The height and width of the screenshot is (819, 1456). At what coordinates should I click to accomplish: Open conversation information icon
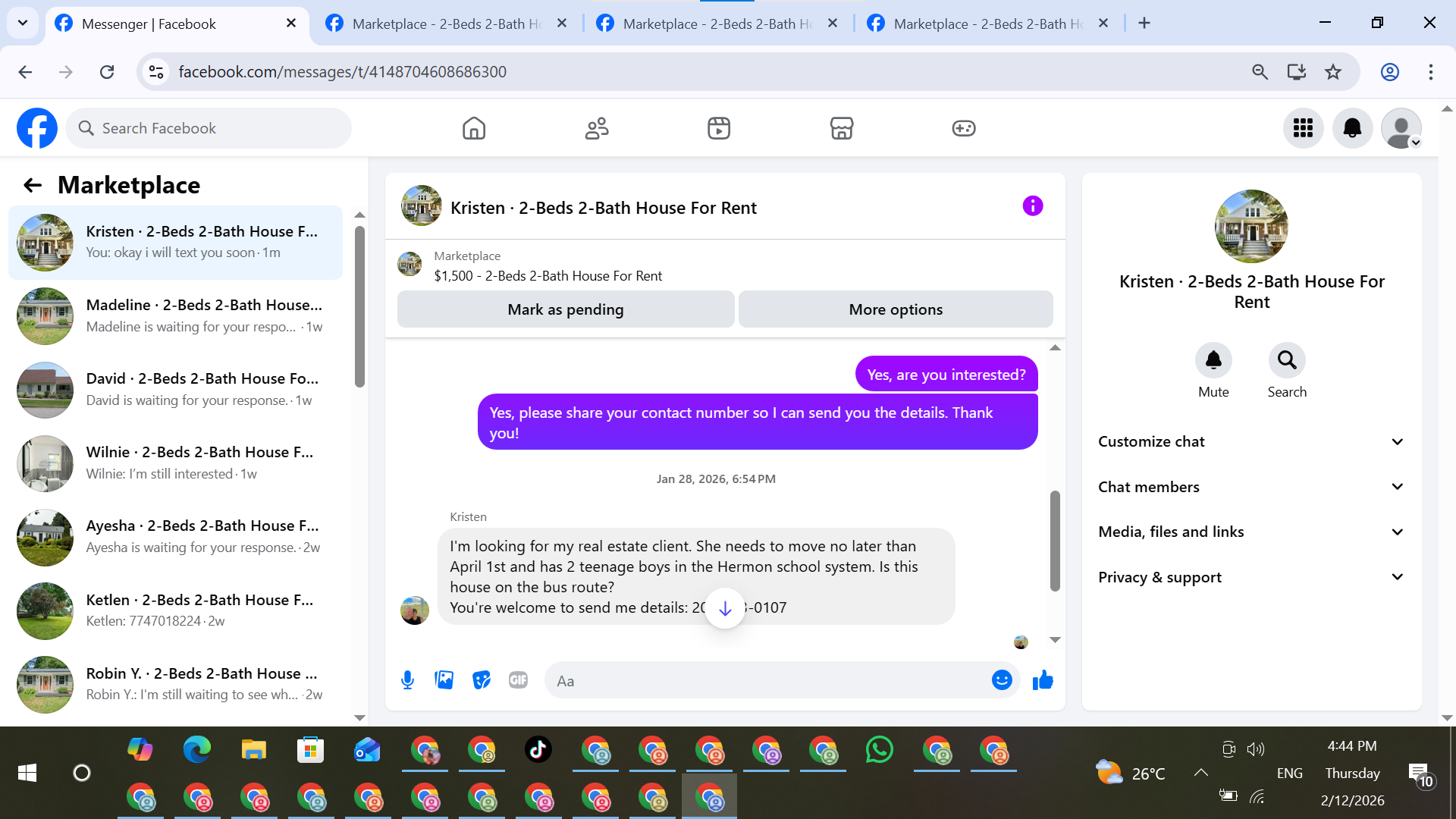click(1033, 206)
